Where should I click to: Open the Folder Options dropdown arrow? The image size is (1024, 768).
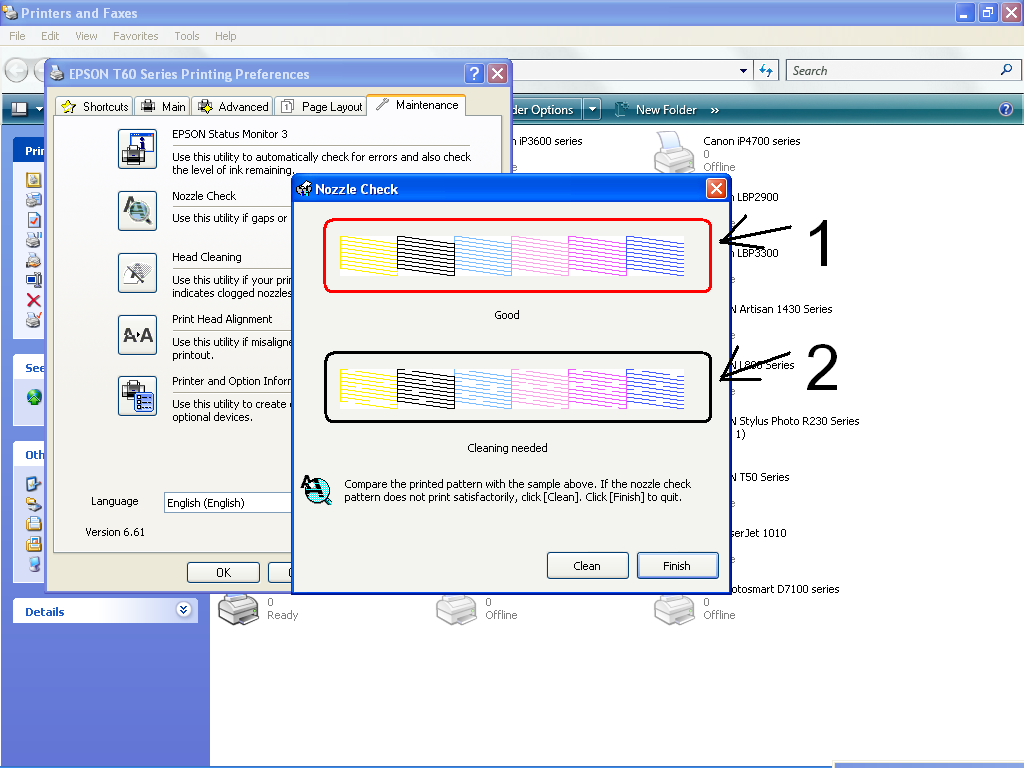[592, 110]
